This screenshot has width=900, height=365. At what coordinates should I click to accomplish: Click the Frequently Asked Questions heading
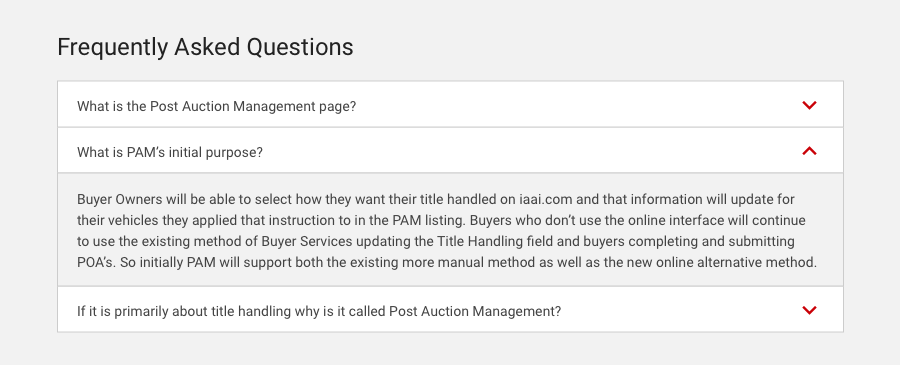point(205,47)
